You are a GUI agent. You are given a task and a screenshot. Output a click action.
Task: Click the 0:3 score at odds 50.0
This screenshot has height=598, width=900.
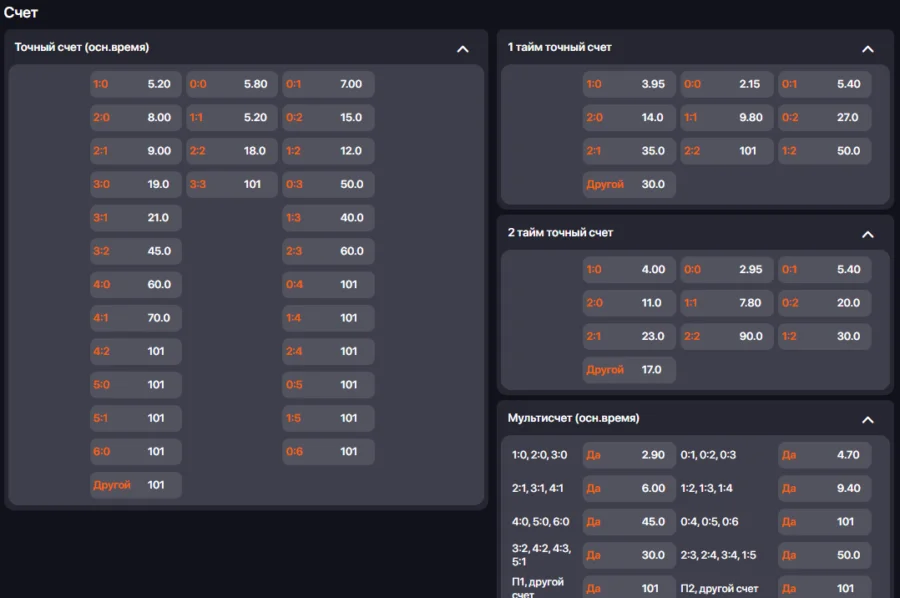coord(328,184)
